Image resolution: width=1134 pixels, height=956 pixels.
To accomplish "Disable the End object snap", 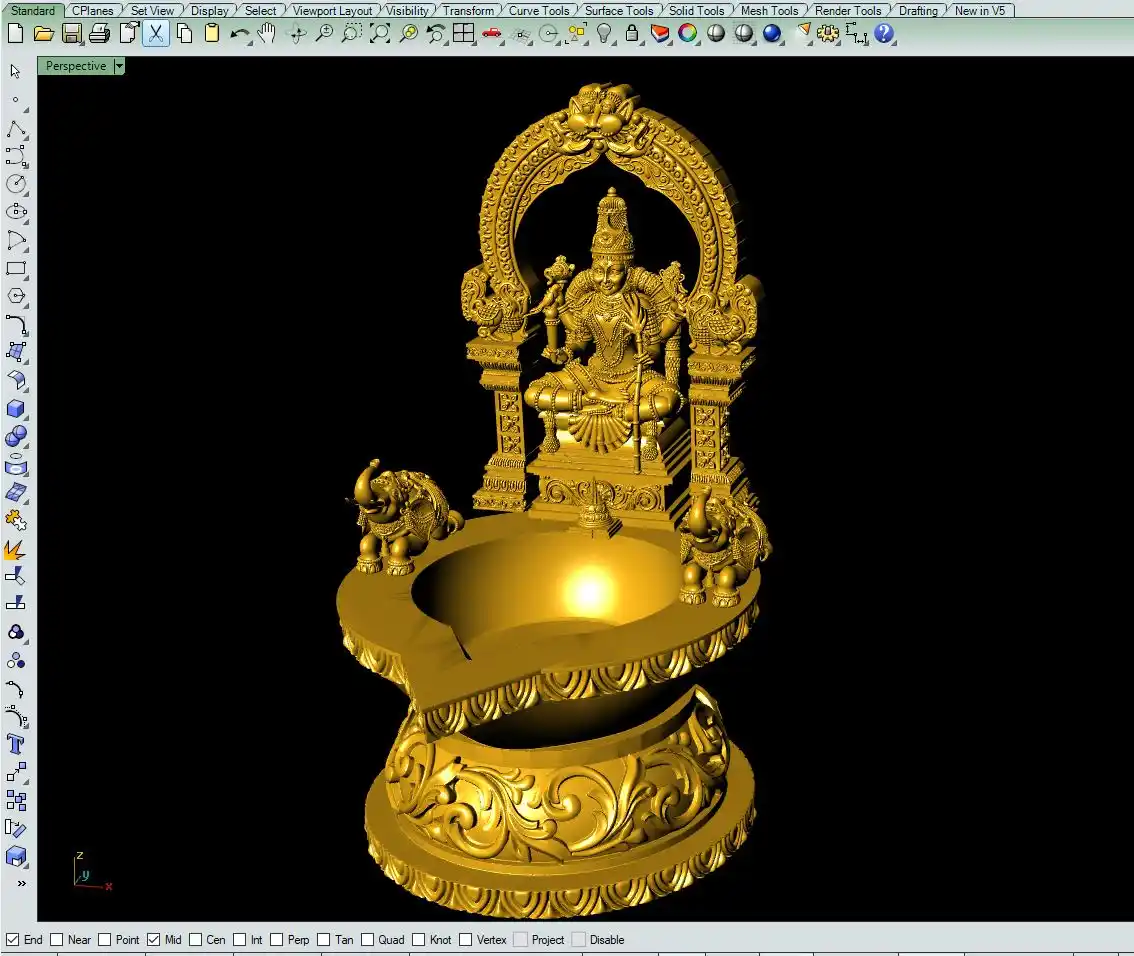I will coord(13,939).
